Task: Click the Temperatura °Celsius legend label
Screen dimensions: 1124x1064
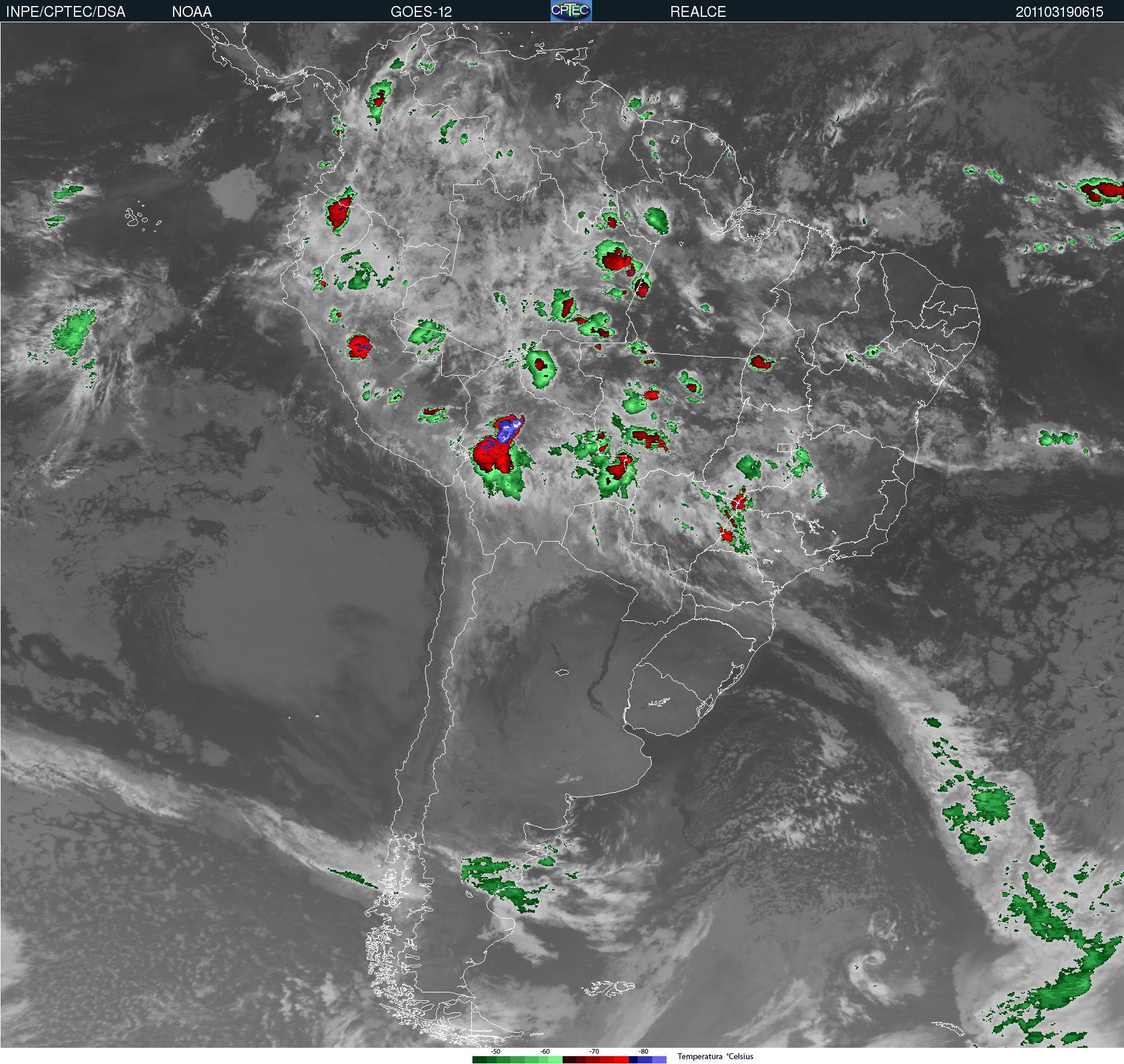Action: [715, 1056]
